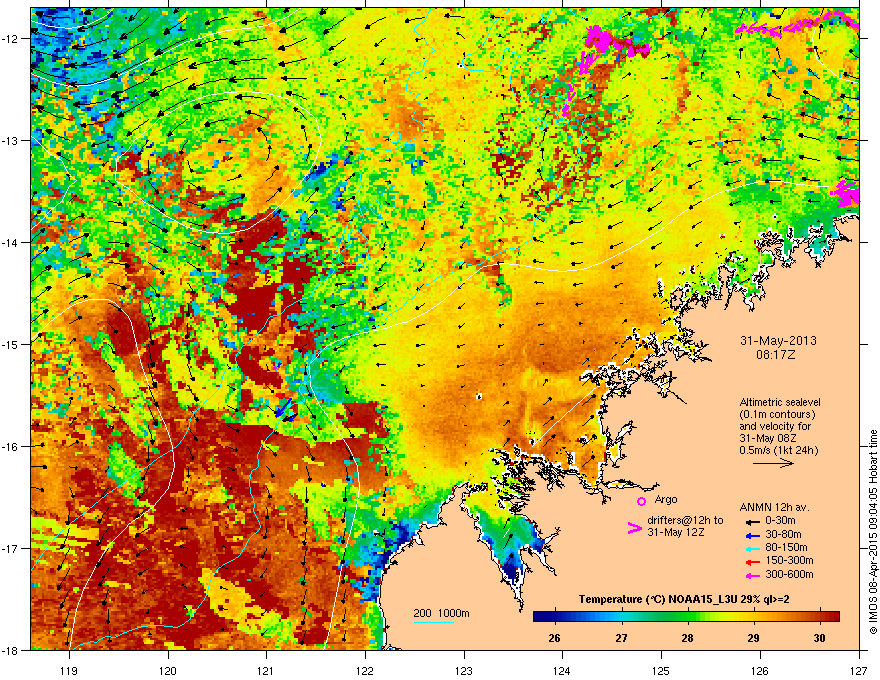This screenshot has height=680, width=880.
Task: Click latitude axis label -16
Action: coord(10,447)
